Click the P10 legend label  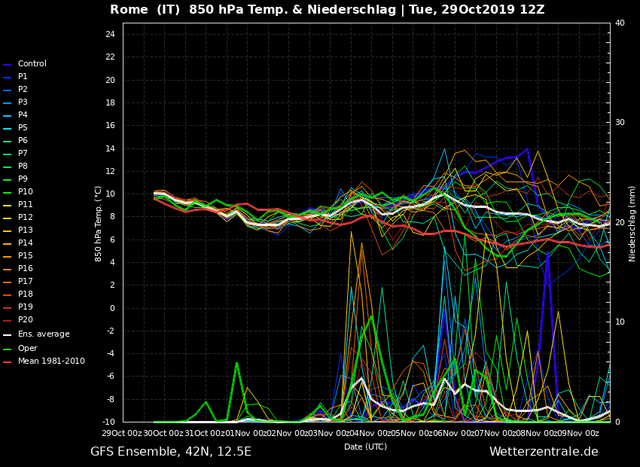click(25, 191)
